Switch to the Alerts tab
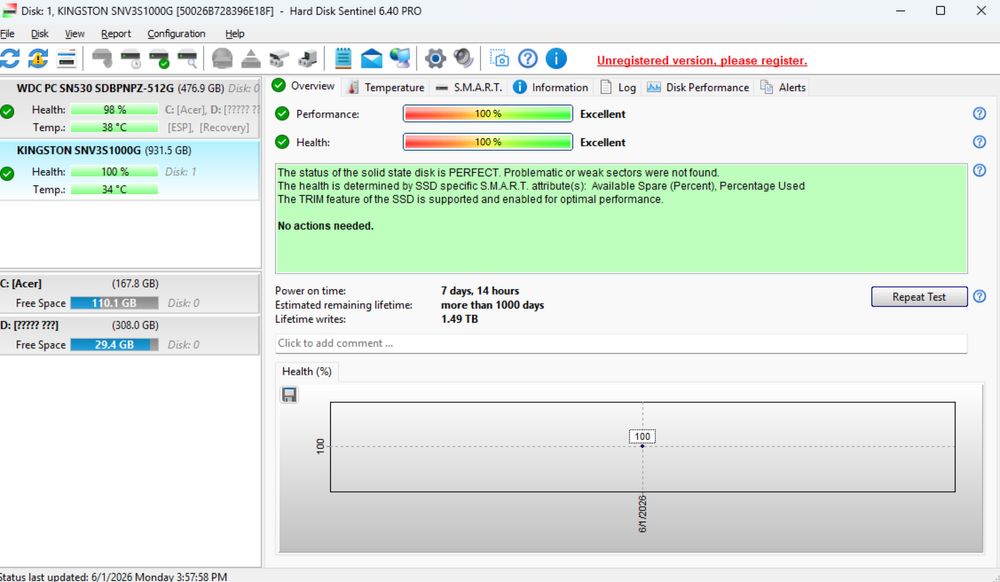This screenshot has width=1000, height=582. pyautogui.click(x=783, y=87)
